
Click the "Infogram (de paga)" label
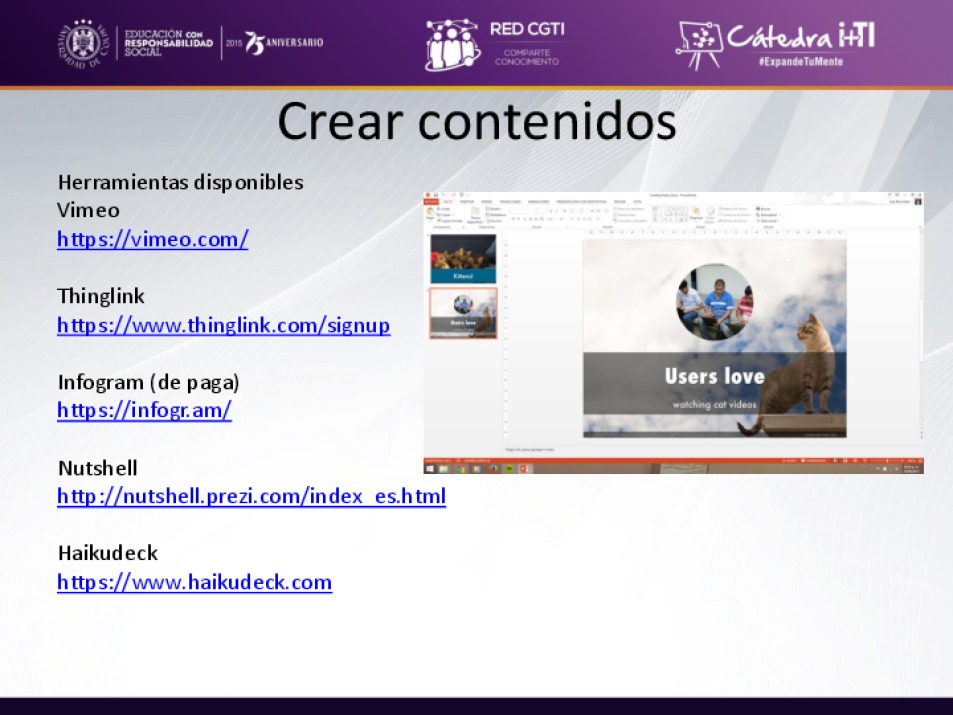[149, 382]
